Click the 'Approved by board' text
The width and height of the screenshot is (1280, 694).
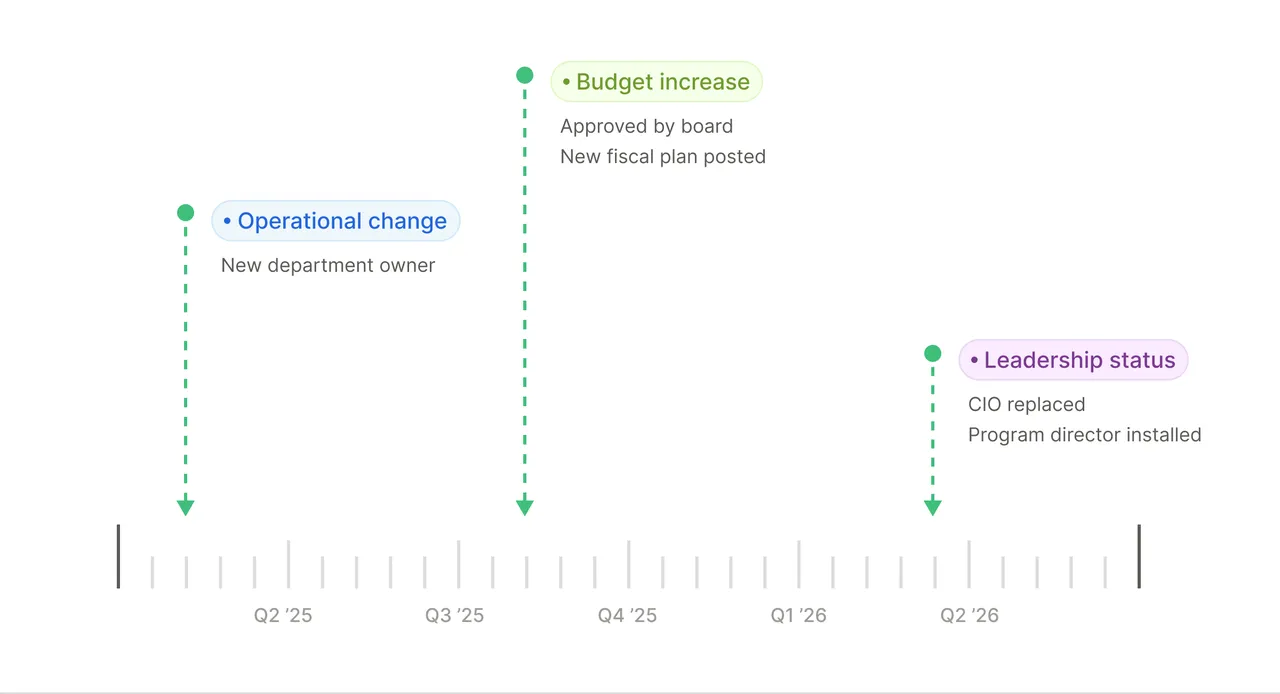pos(647,126)
